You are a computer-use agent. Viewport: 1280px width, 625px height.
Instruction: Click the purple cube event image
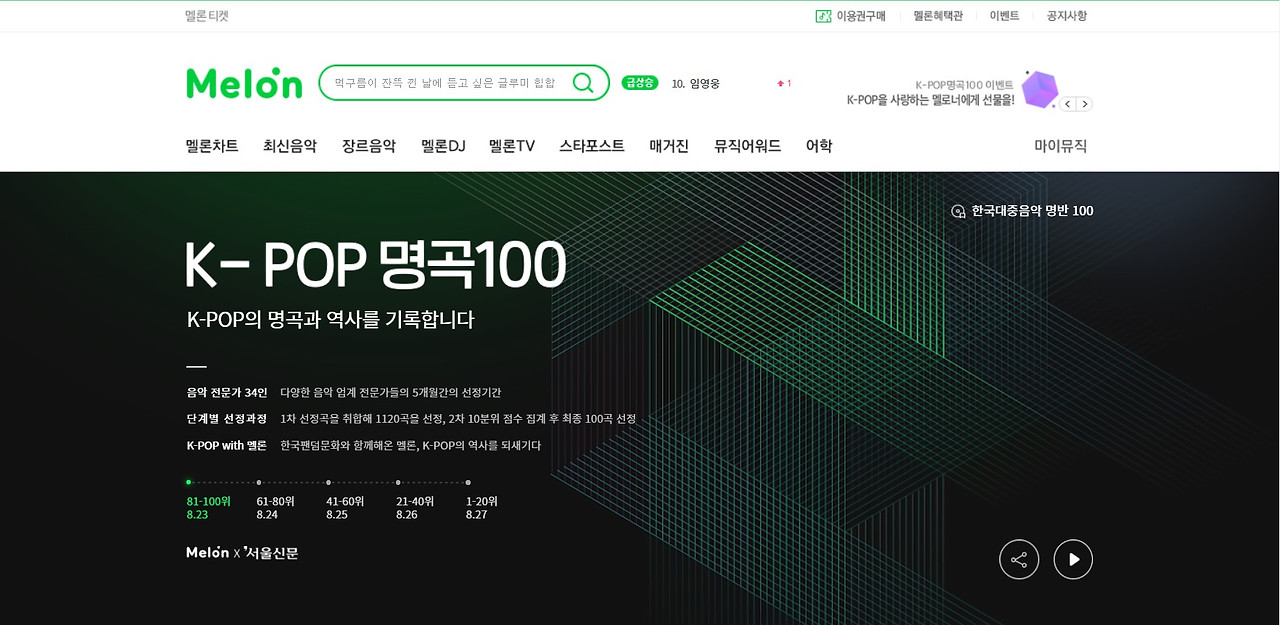point(1039,89)
